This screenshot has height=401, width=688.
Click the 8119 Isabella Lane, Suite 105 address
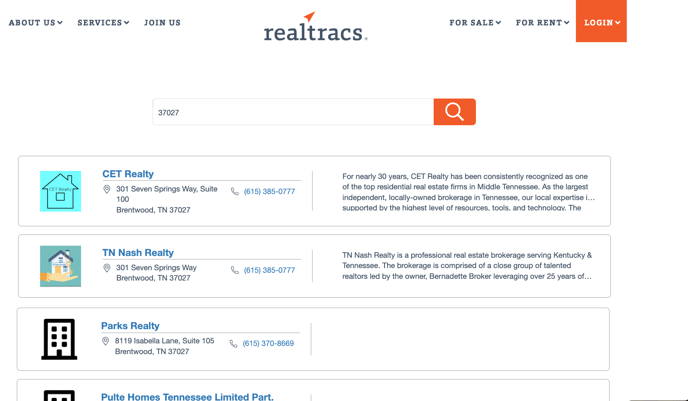165,346
